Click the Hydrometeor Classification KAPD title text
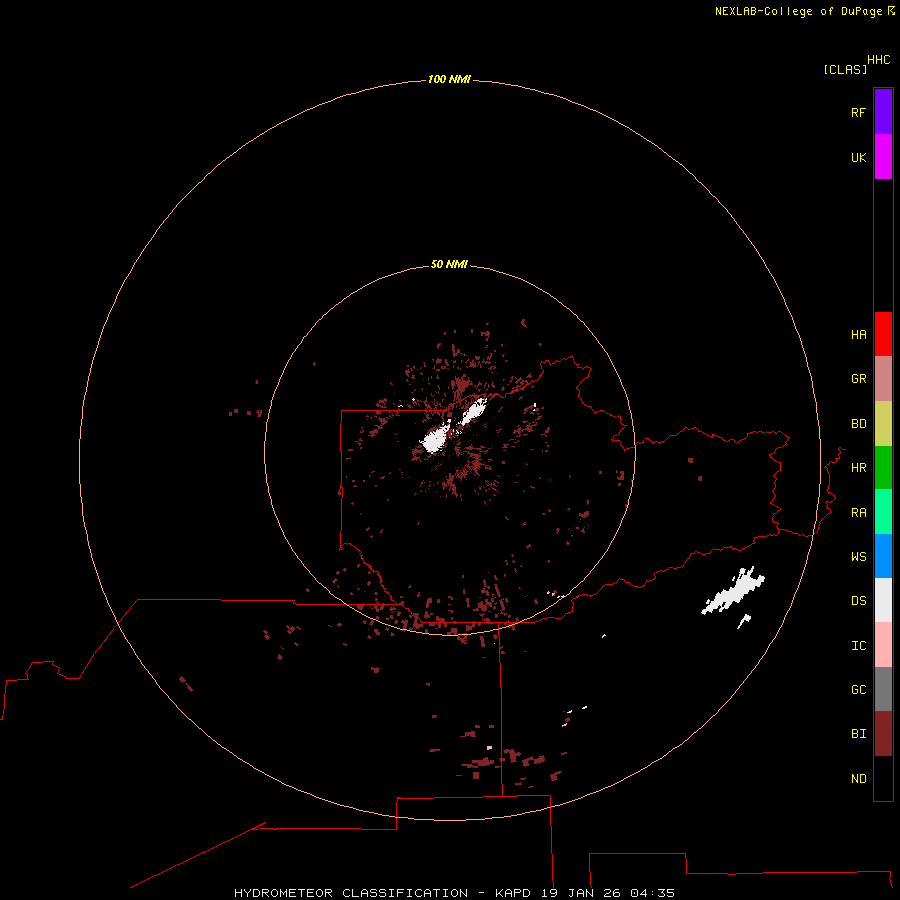 click(x=454, y=893)
